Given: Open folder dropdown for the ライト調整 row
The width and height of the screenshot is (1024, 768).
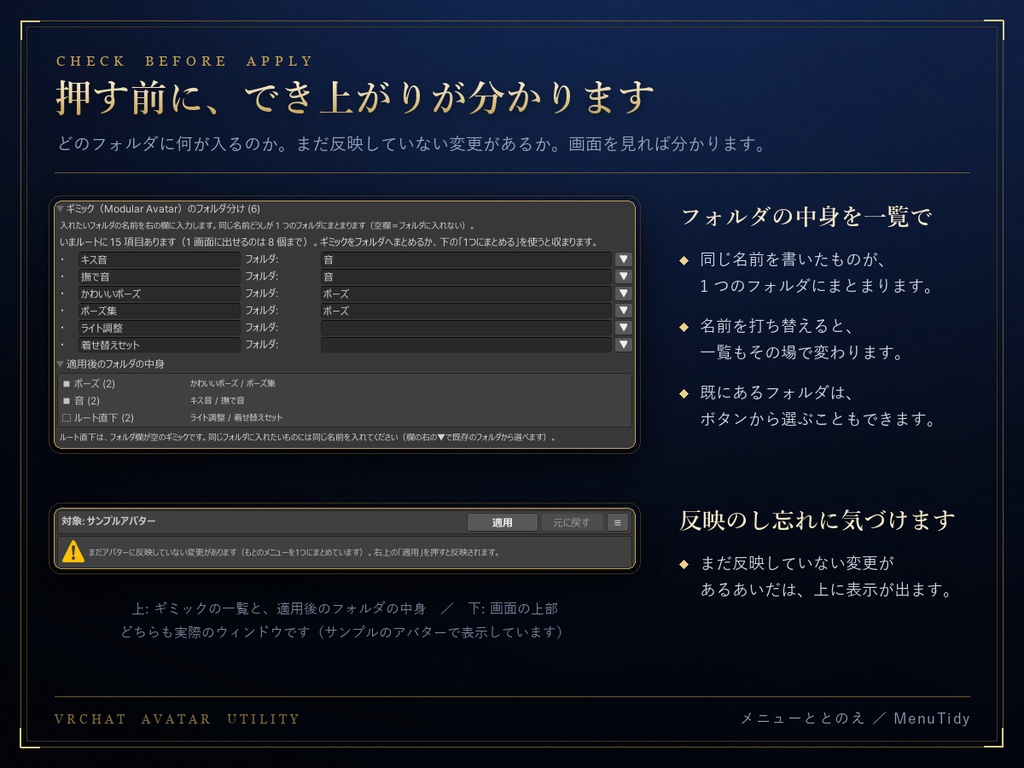Looking at the screenshot, I should [x=623, y=327].
